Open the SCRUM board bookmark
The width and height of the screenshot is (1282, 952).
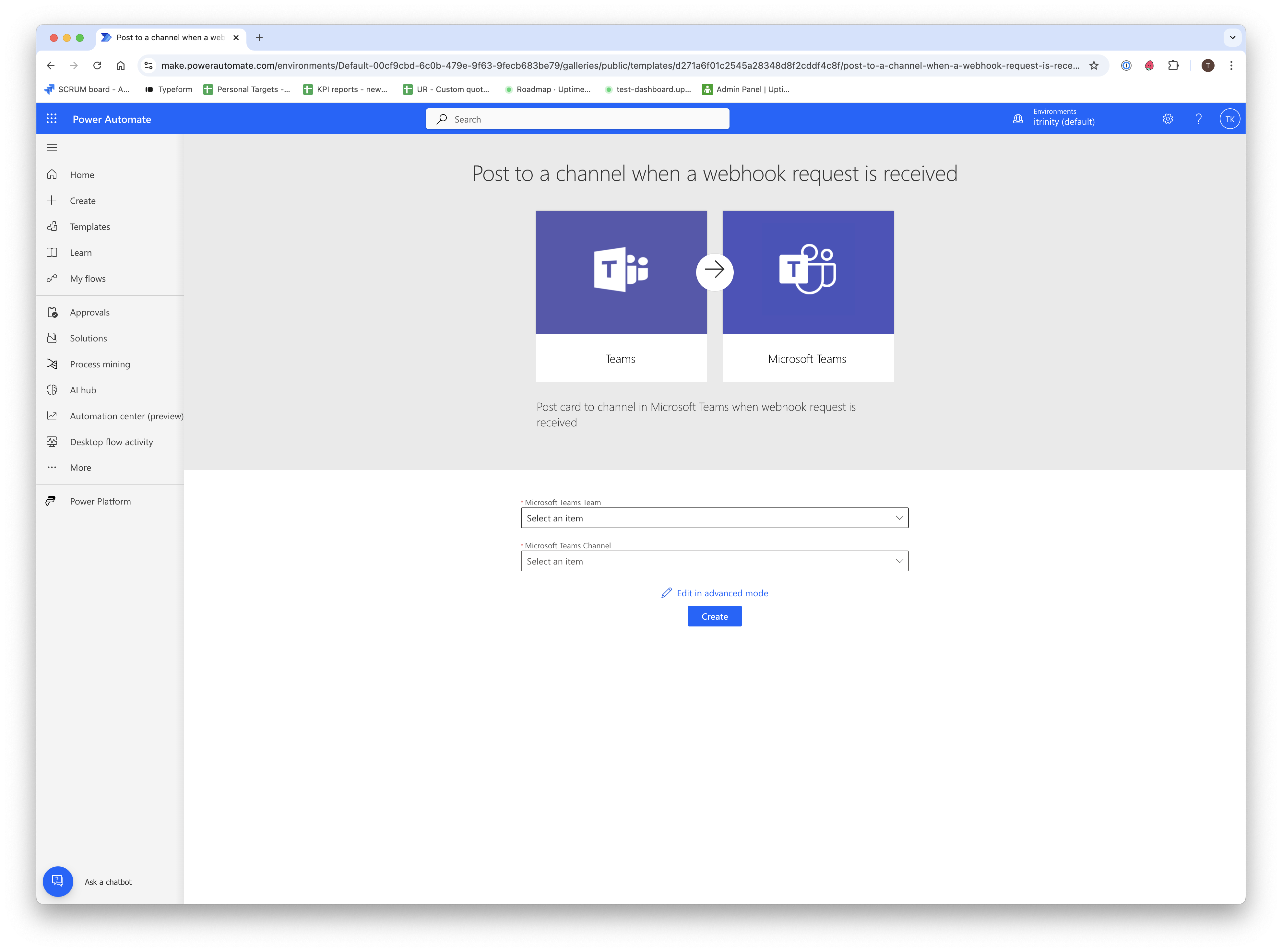coord(87,89)
